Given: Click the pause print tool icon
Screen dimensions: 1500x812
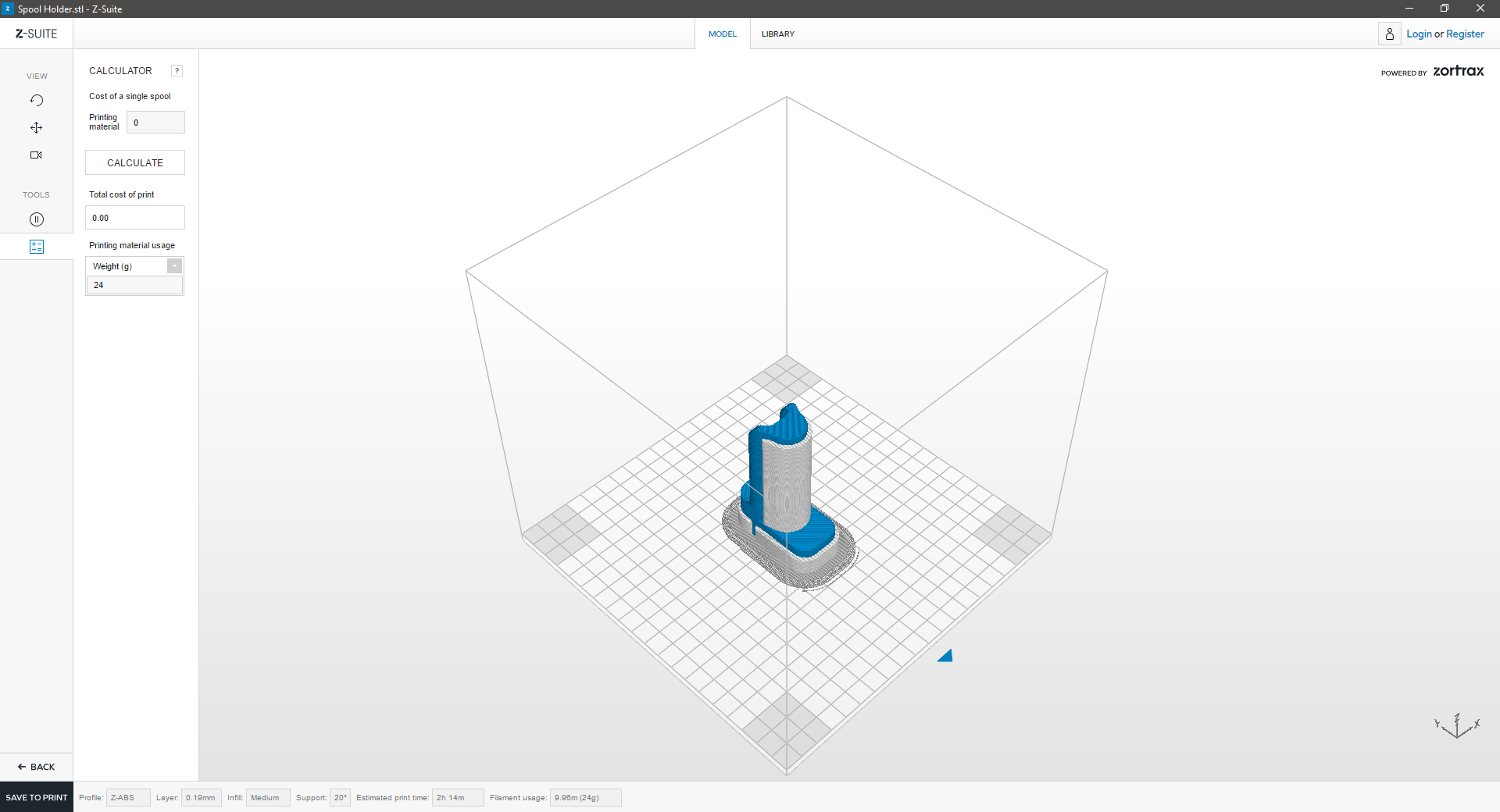Looking at the screenshot, I should (x=36, y=219).
